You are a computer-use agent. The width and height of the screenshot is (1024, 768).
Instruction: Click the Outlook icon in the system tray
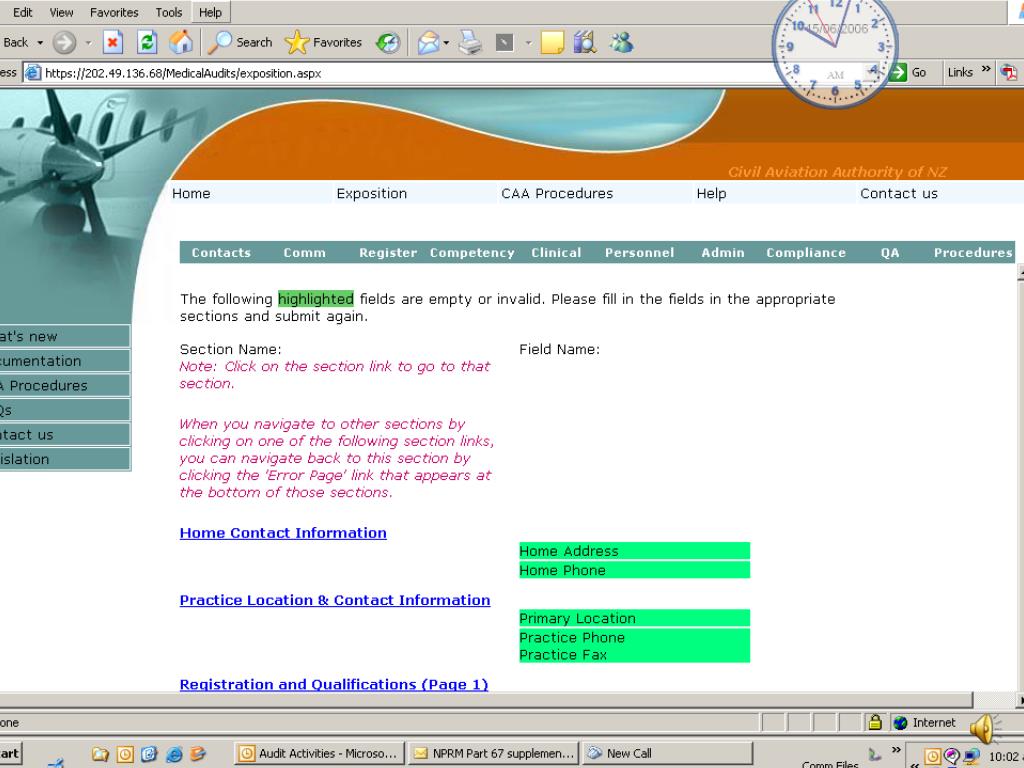coord(933,756)
